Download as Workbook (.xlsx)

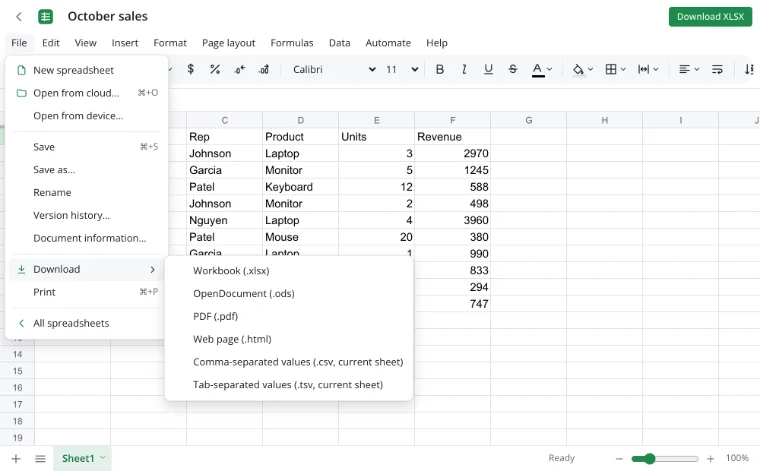[289, 271]
